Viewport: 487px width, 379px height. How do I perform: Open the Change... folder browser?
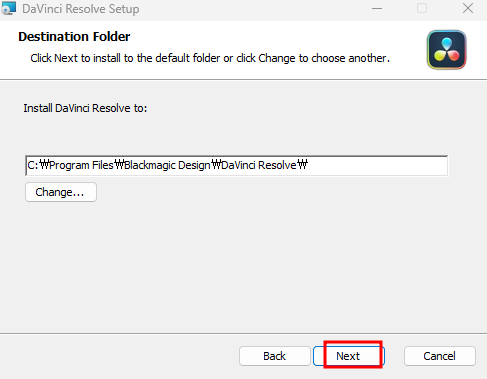pos(61,192)
